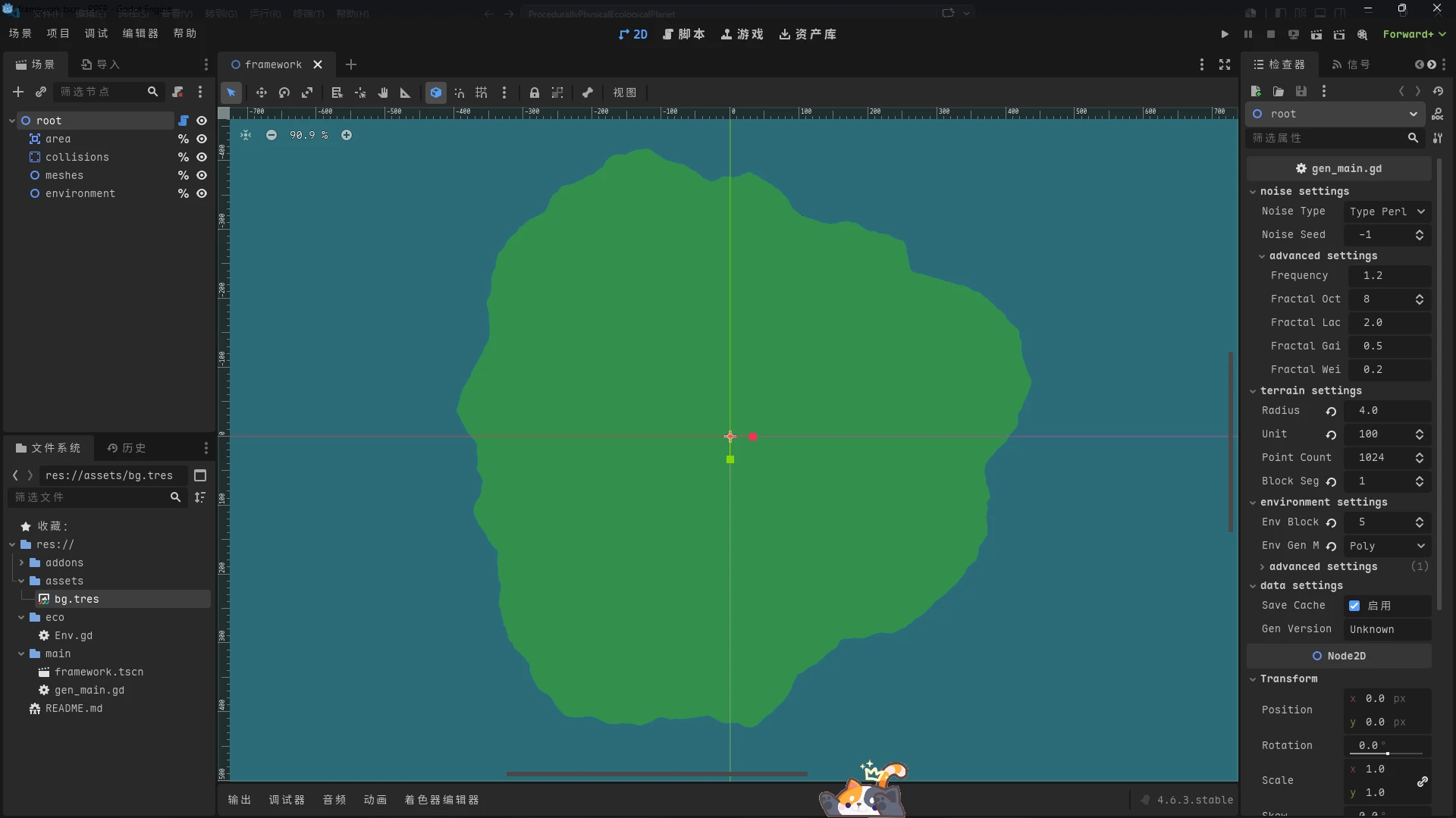The width and height of the screenshot is (1456, 818).
Task: Switch to the 资产库 (AssetLib) workspace
Action: [808, 34]
